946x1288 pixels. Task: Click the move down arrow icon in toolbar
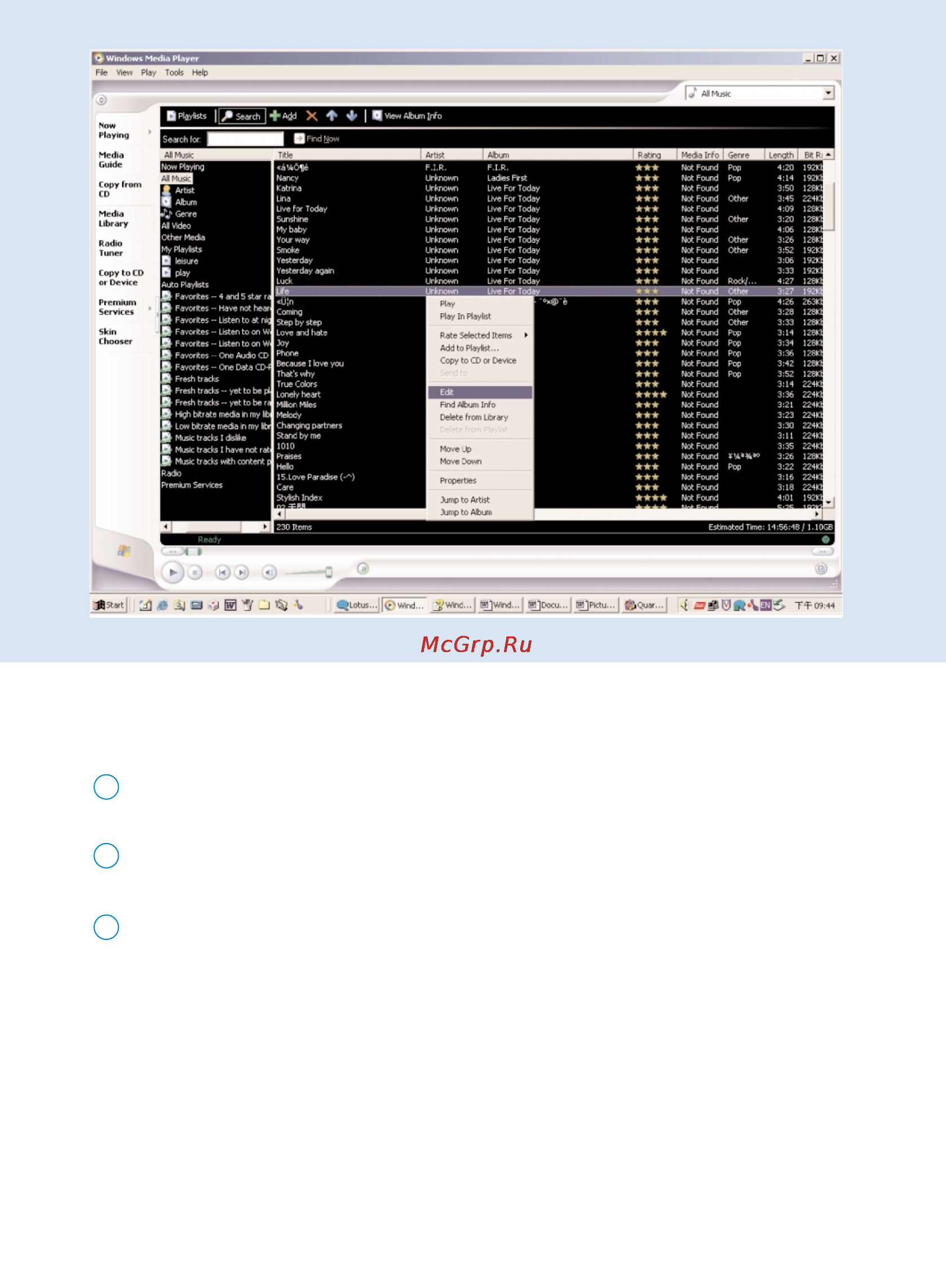click(351, 115)
